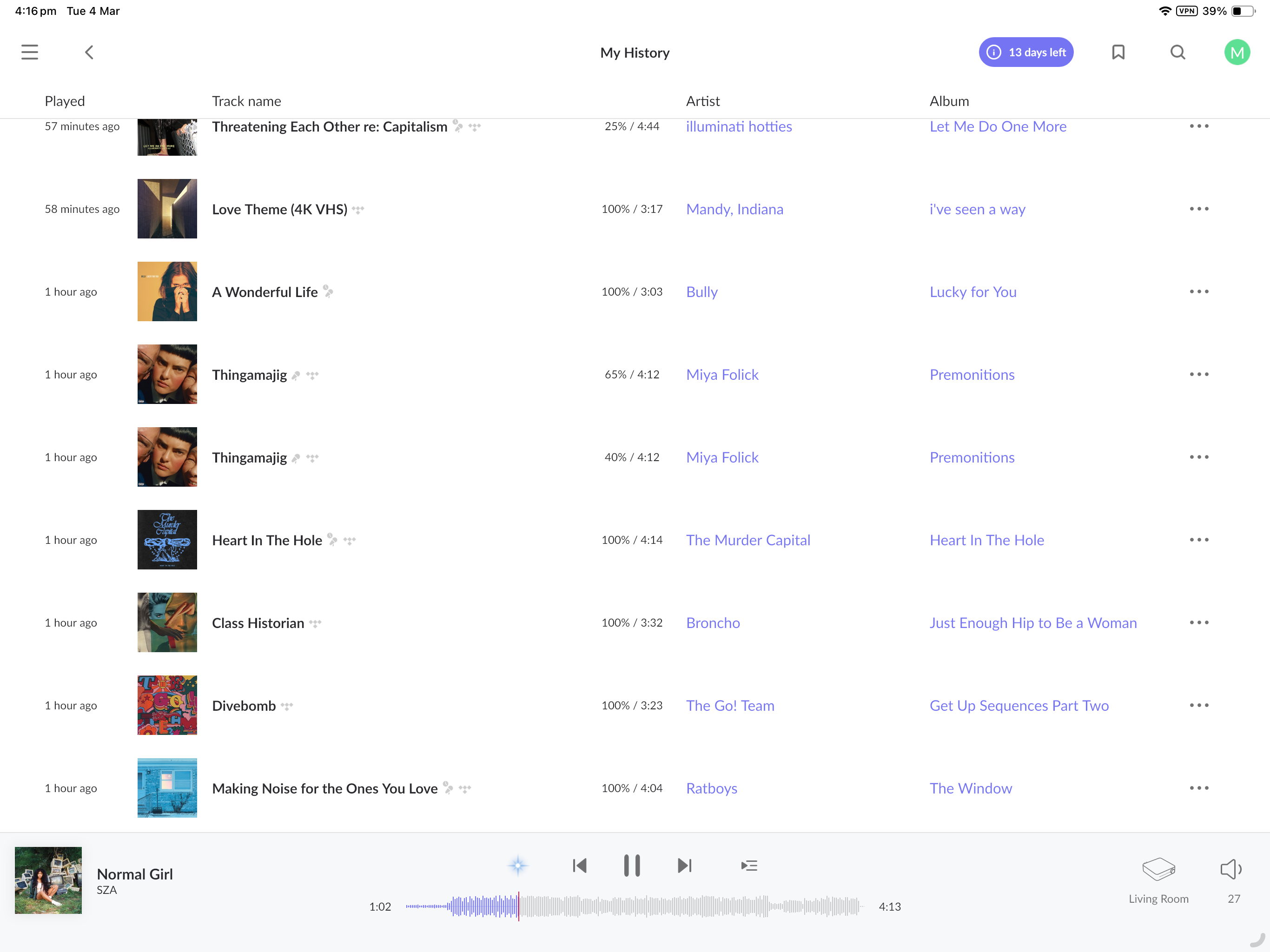Open more options for Thingamajig played 40%
Viewport: 1270px width, 952px height.
pos(1199,457)
